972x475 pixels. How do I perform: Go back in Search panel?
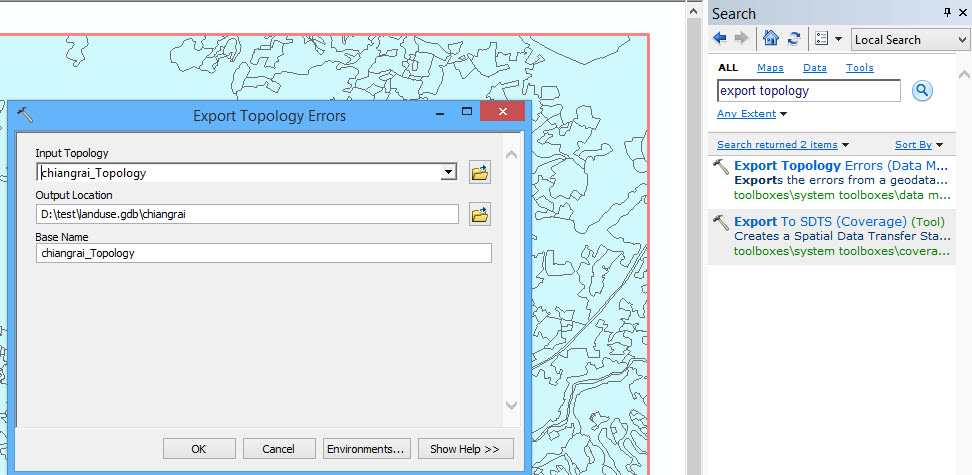click(720, 38)
